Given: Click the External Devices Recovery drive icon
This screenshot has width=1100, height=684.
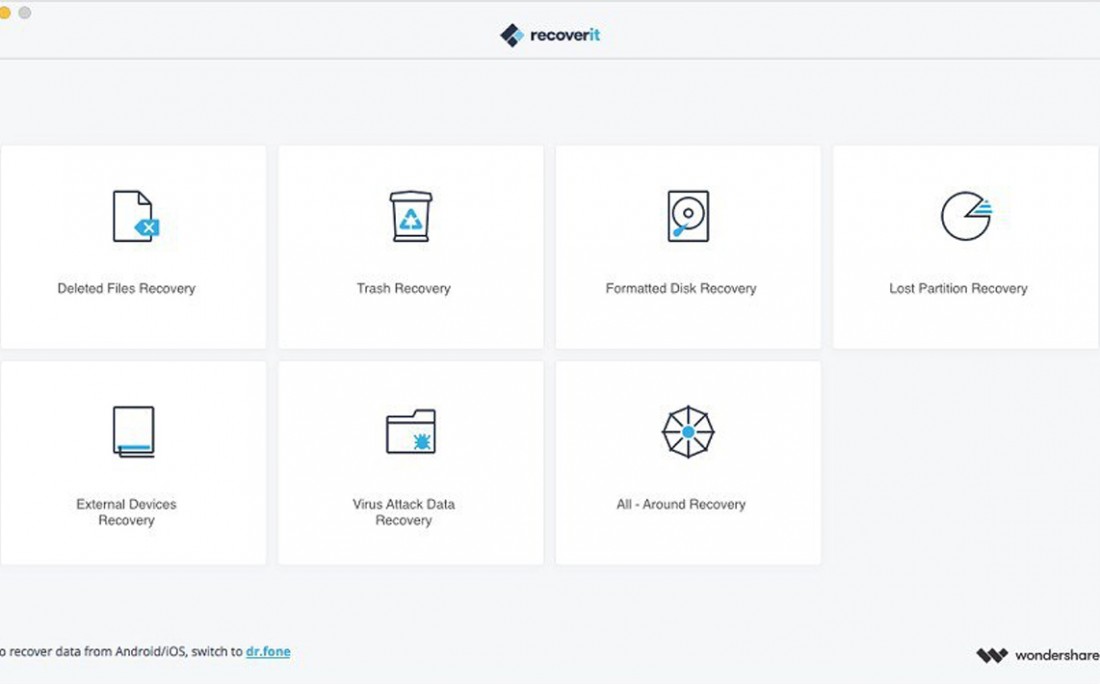Looking at the screenshot, I should pos(135,431).
